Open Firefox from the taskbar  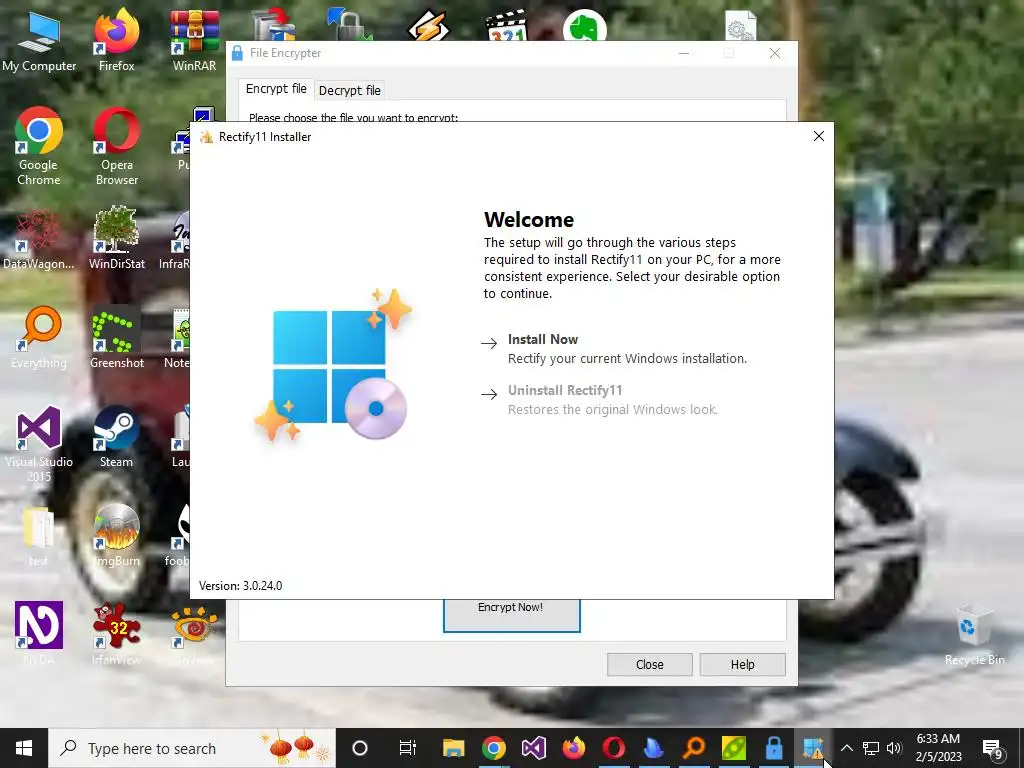[574, 748]
